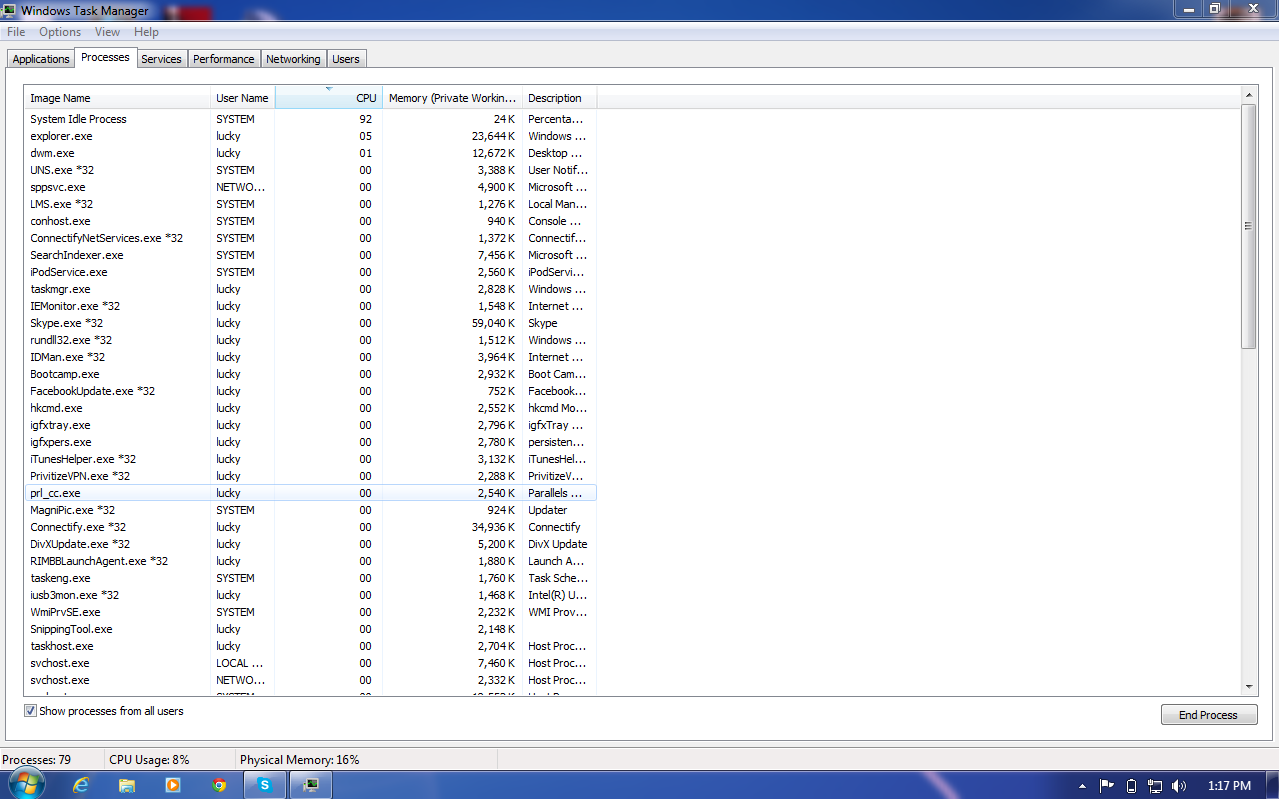Open the Networking tab
The image size is (1279, 799).
coord(293,59)
